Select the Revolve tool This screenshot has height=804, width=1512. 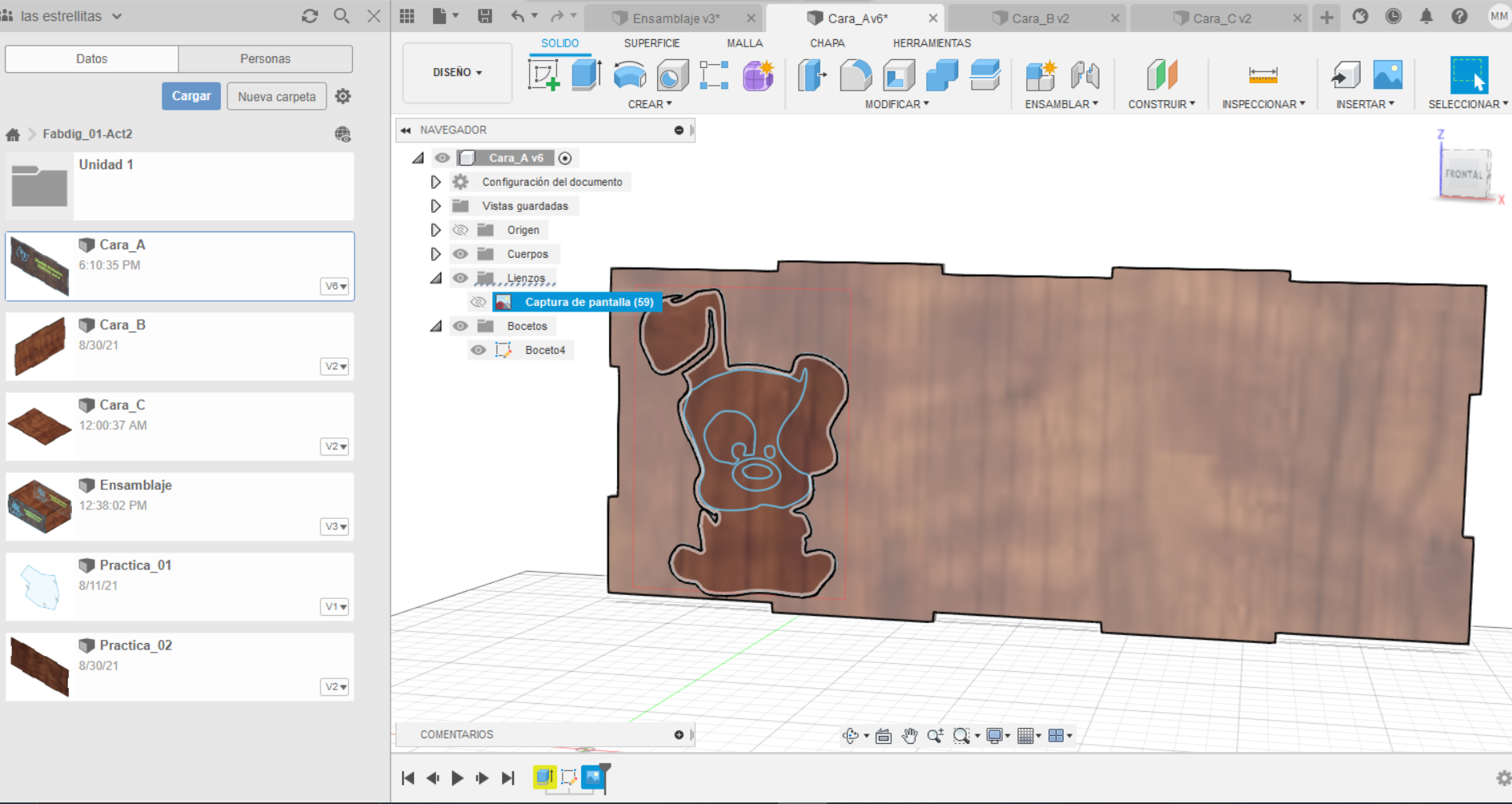630,74
